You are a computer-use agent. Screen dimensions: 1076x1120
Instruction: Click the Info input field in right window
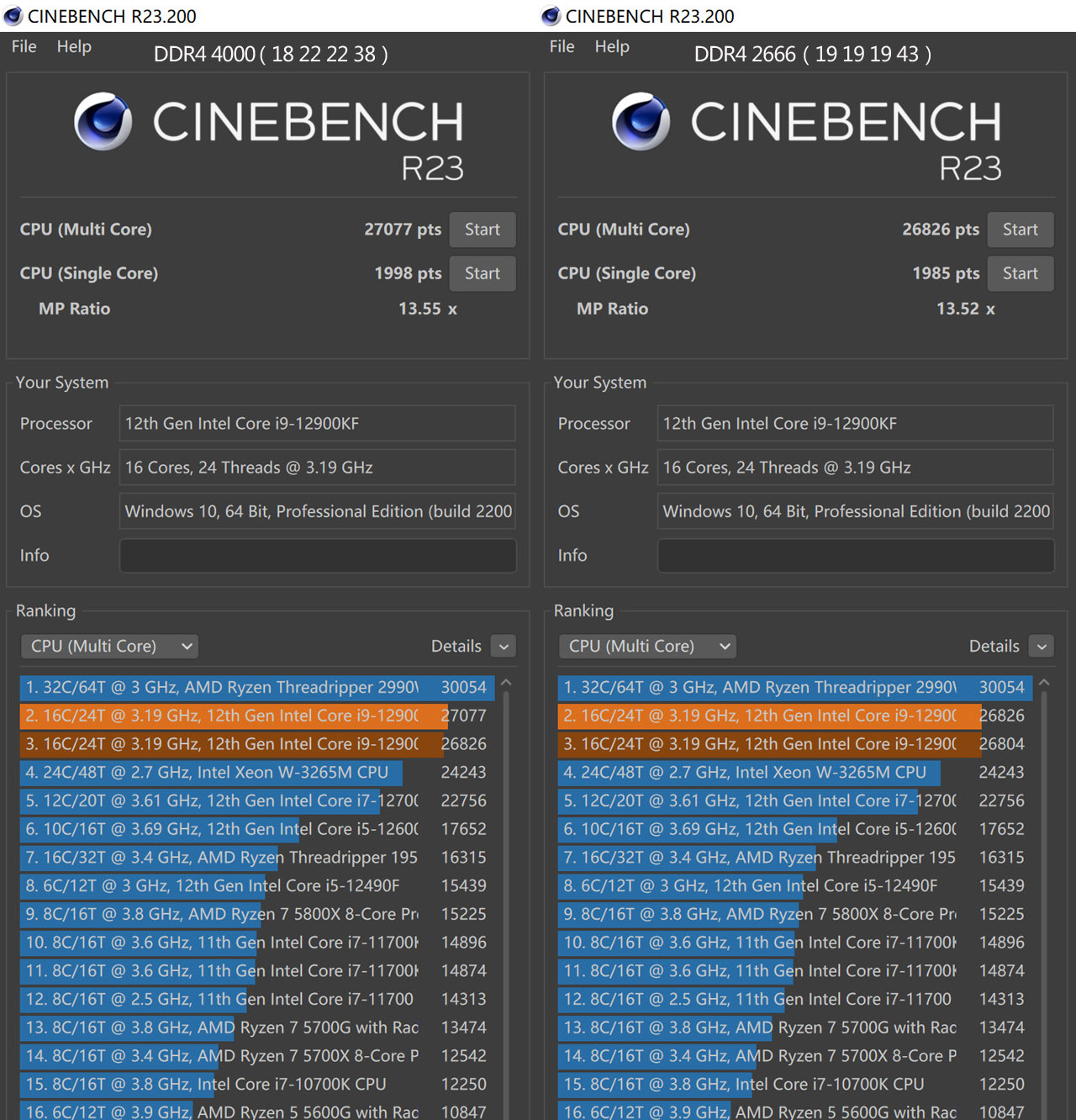point(855,556)
